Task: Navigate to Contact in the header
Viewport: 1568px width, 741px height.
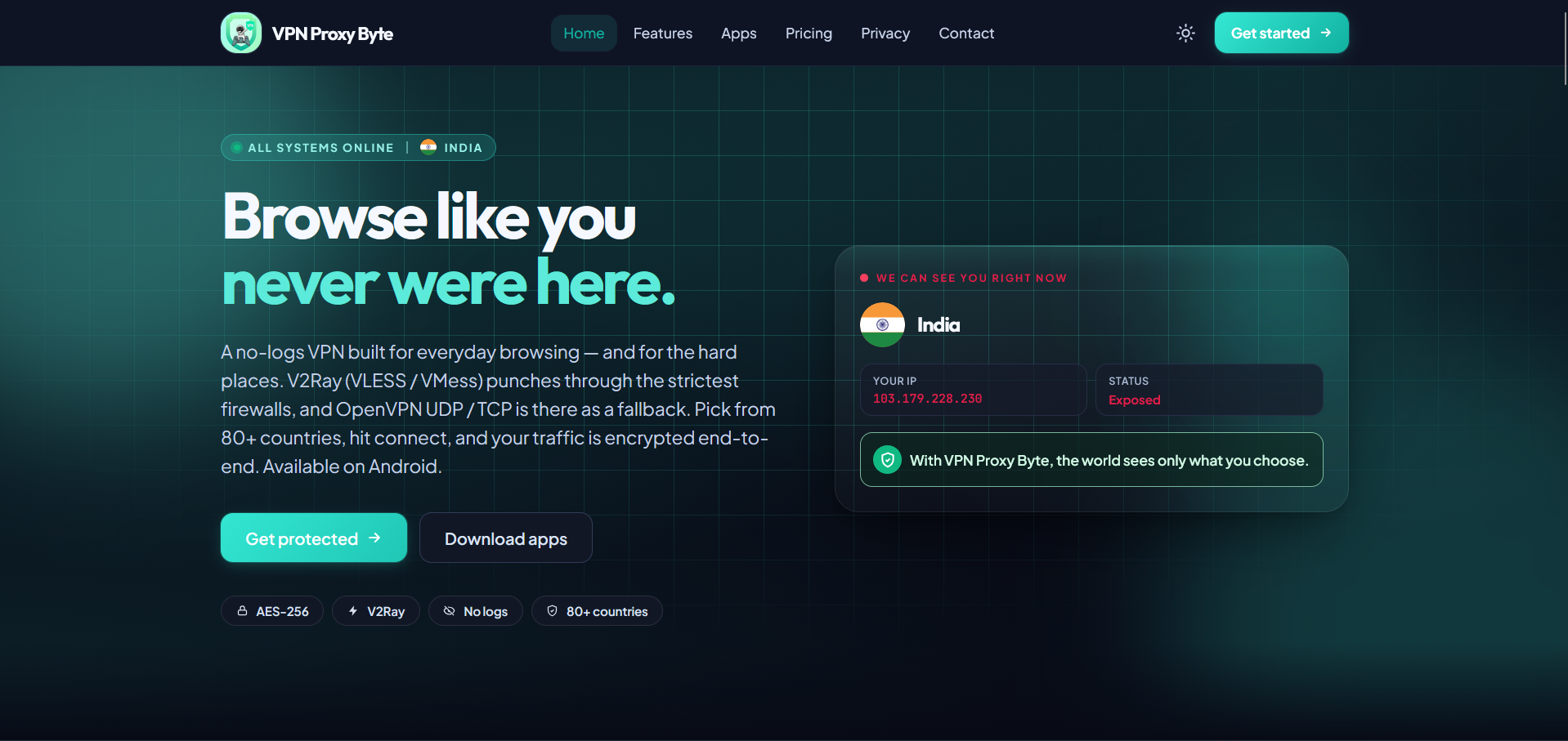Action: coord(966,33)
